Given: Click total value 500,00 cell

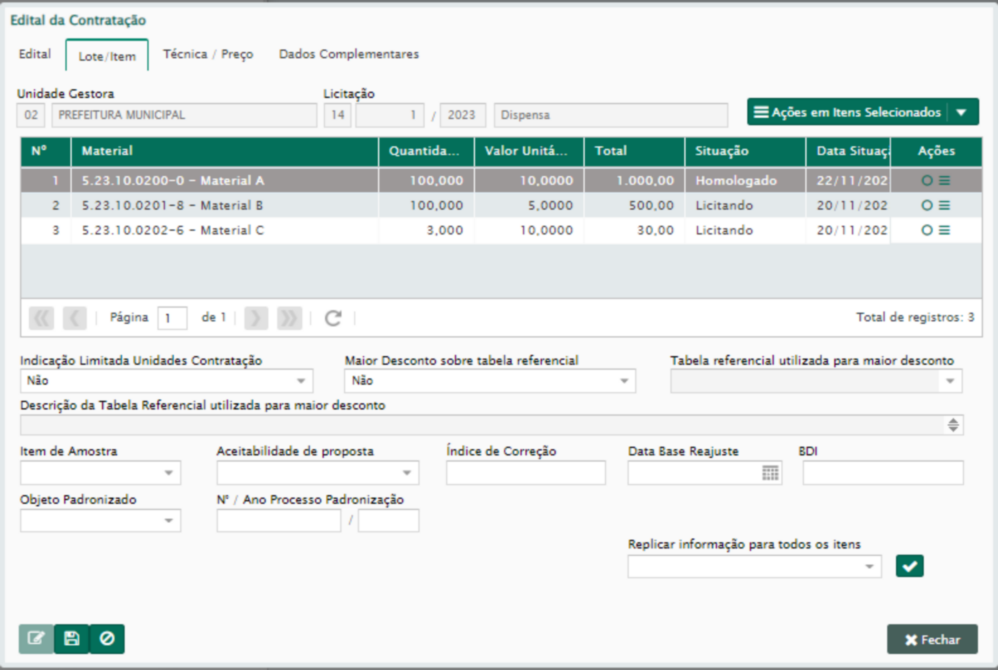Looking at the screenshot, I should (635, 206).
